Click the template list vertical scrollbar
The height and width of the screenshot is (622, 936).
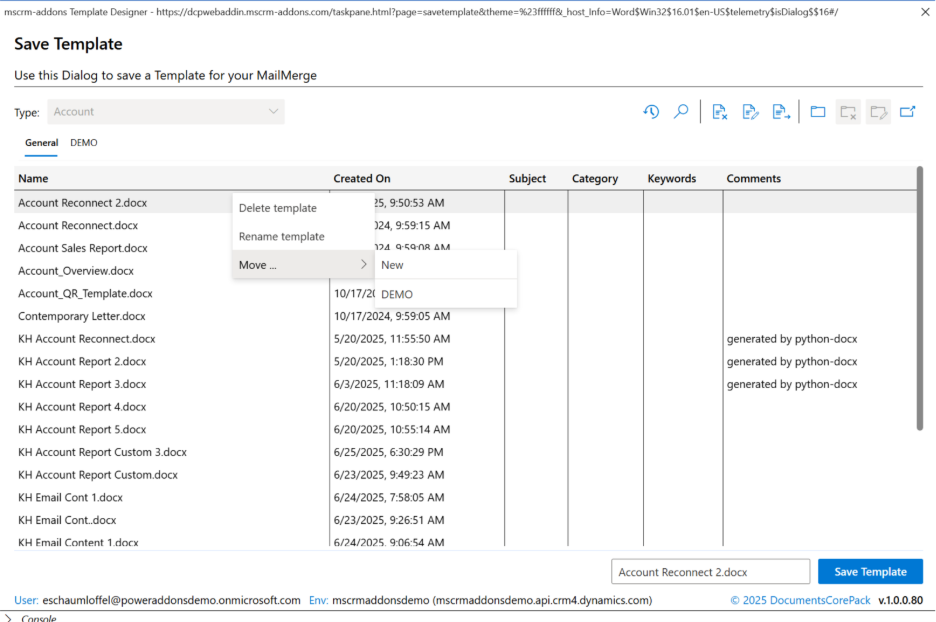point(920,300)
